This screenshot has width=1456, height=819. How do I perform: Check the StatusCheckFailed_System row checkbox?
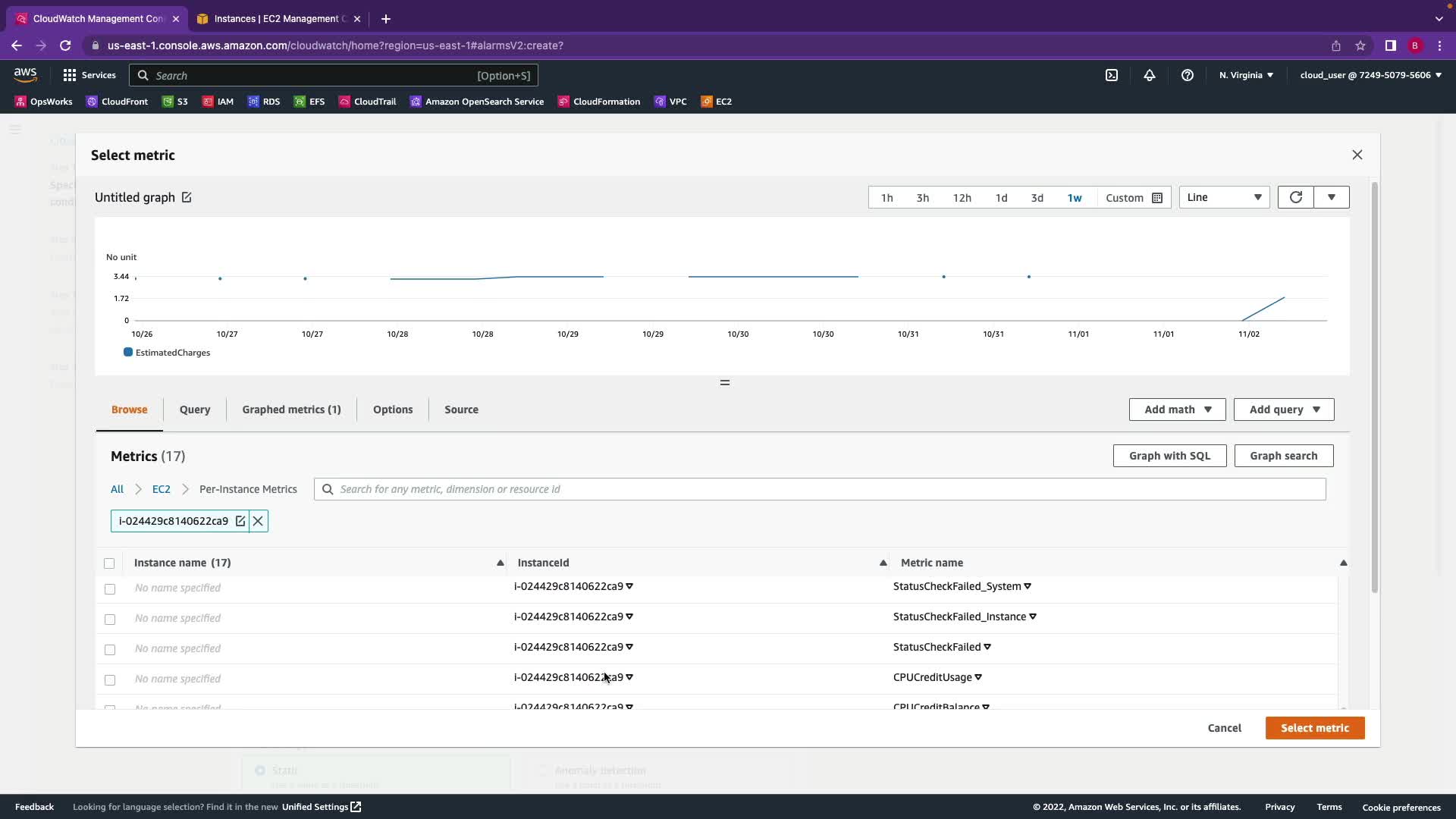[x=110, y=589]
